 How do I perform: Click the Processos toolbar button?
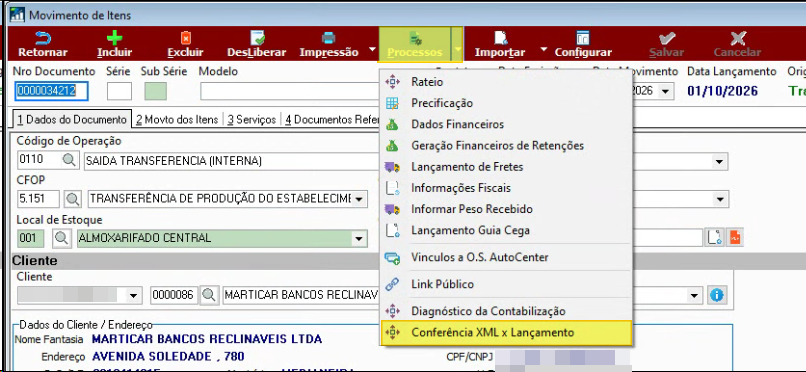pyautogui.click(x=415, y=44)
